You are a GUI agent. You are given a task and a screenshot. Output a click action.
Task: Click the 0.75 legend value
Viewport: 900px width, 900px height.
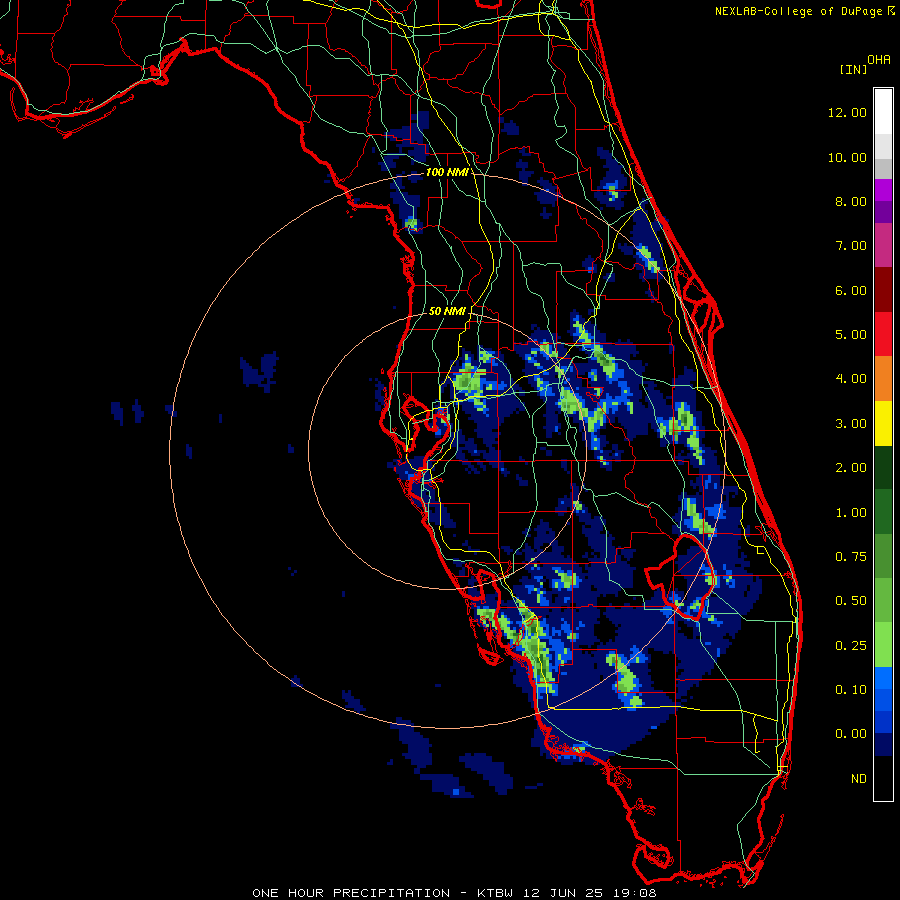851,557
